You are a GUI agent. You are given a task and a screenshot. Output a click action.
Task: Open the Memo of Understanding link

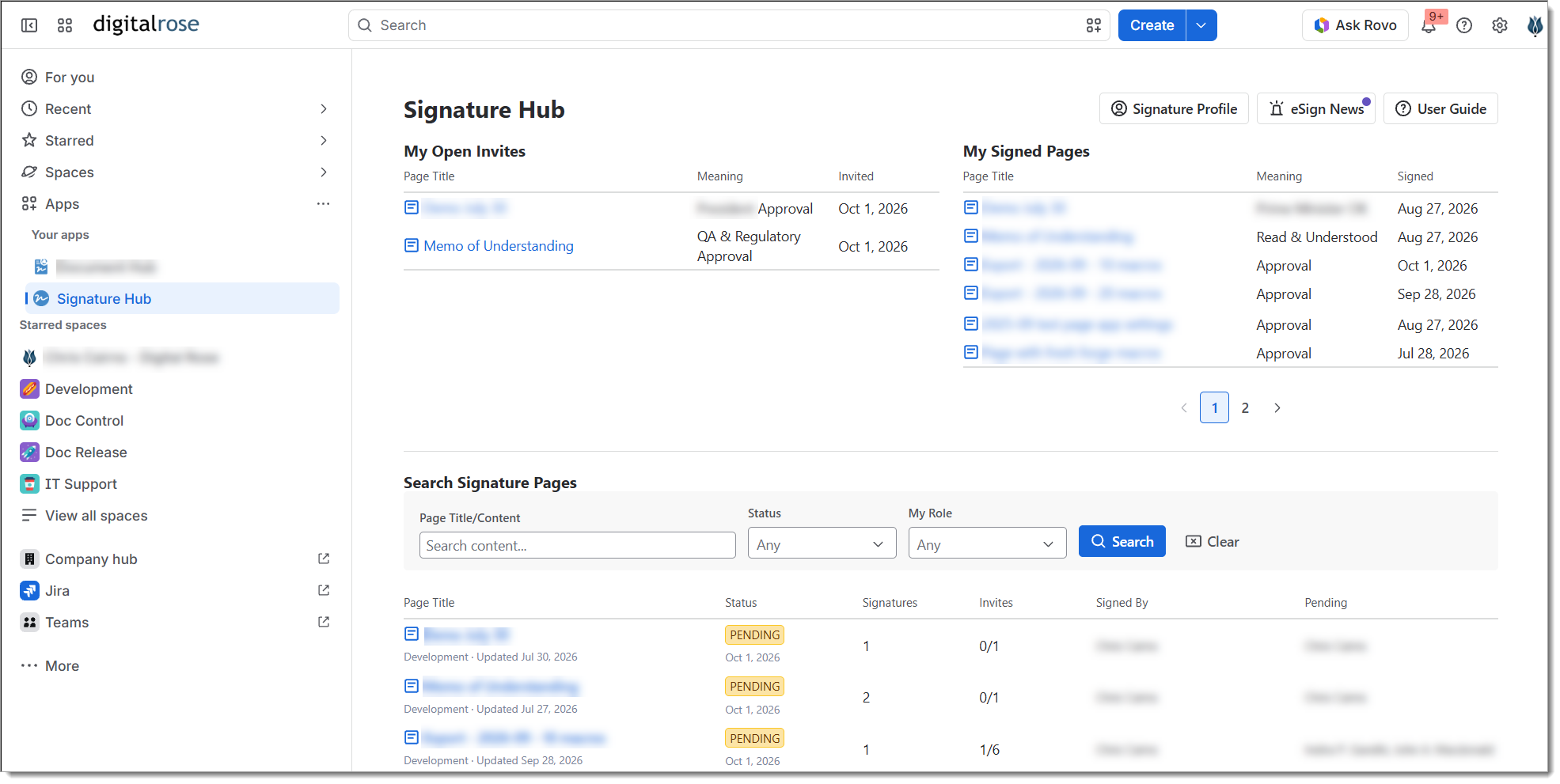pos(498,245)
